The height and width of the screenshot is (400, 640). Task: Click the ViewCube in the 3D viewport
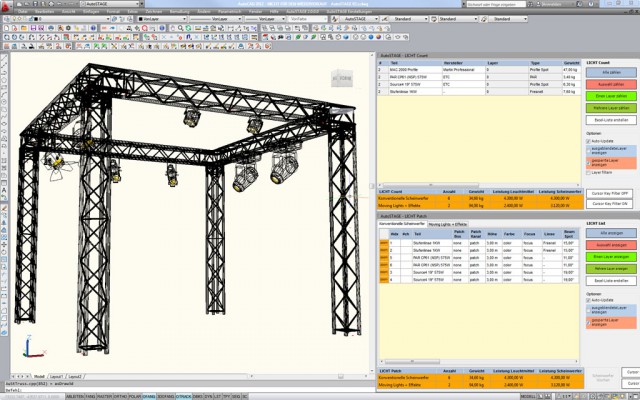point(341,78)
